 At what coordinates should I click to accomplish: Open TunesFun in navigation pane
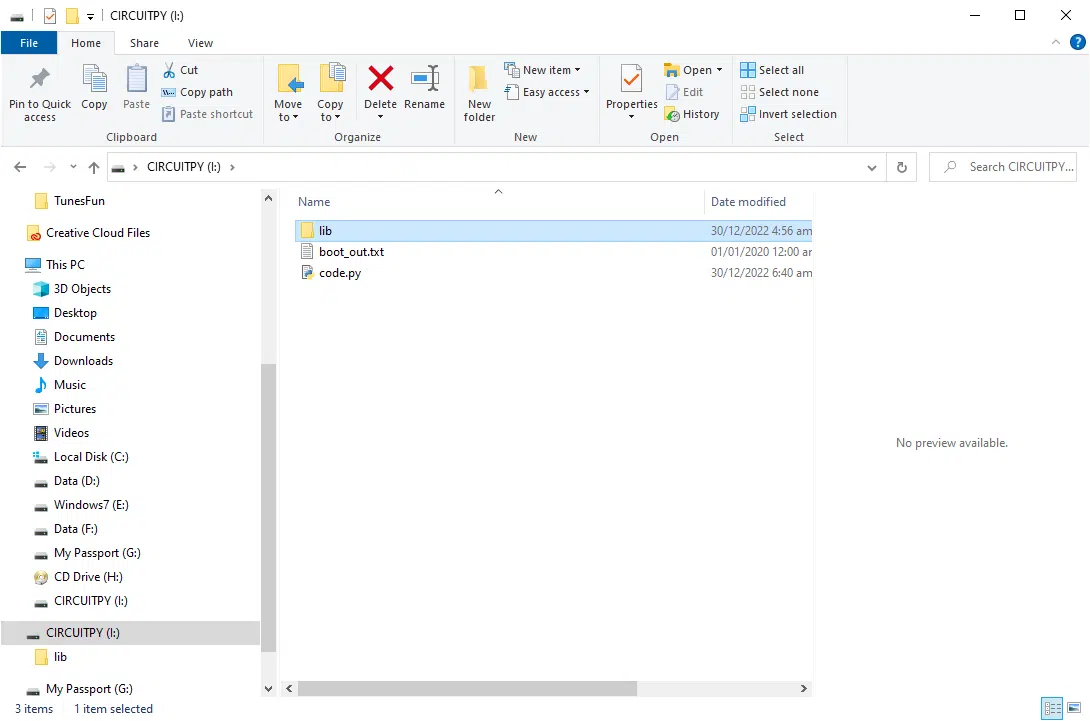click(79, 201)
